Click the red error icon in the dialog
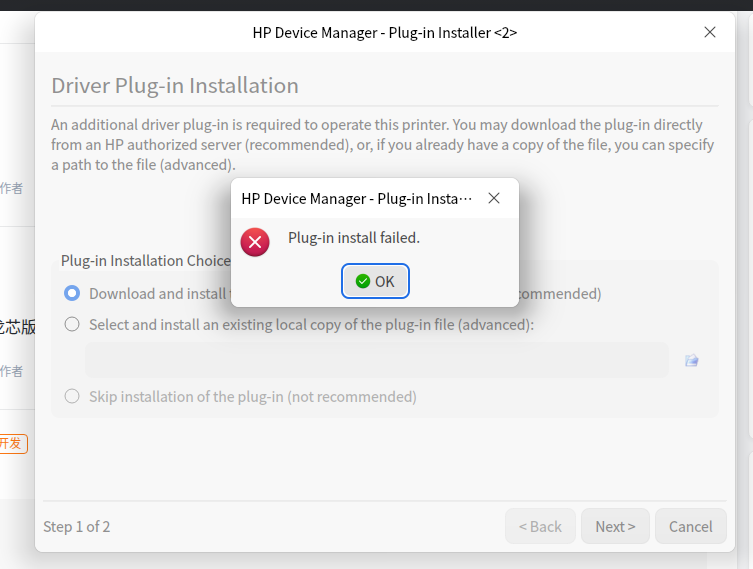 [x=255, y=242]
